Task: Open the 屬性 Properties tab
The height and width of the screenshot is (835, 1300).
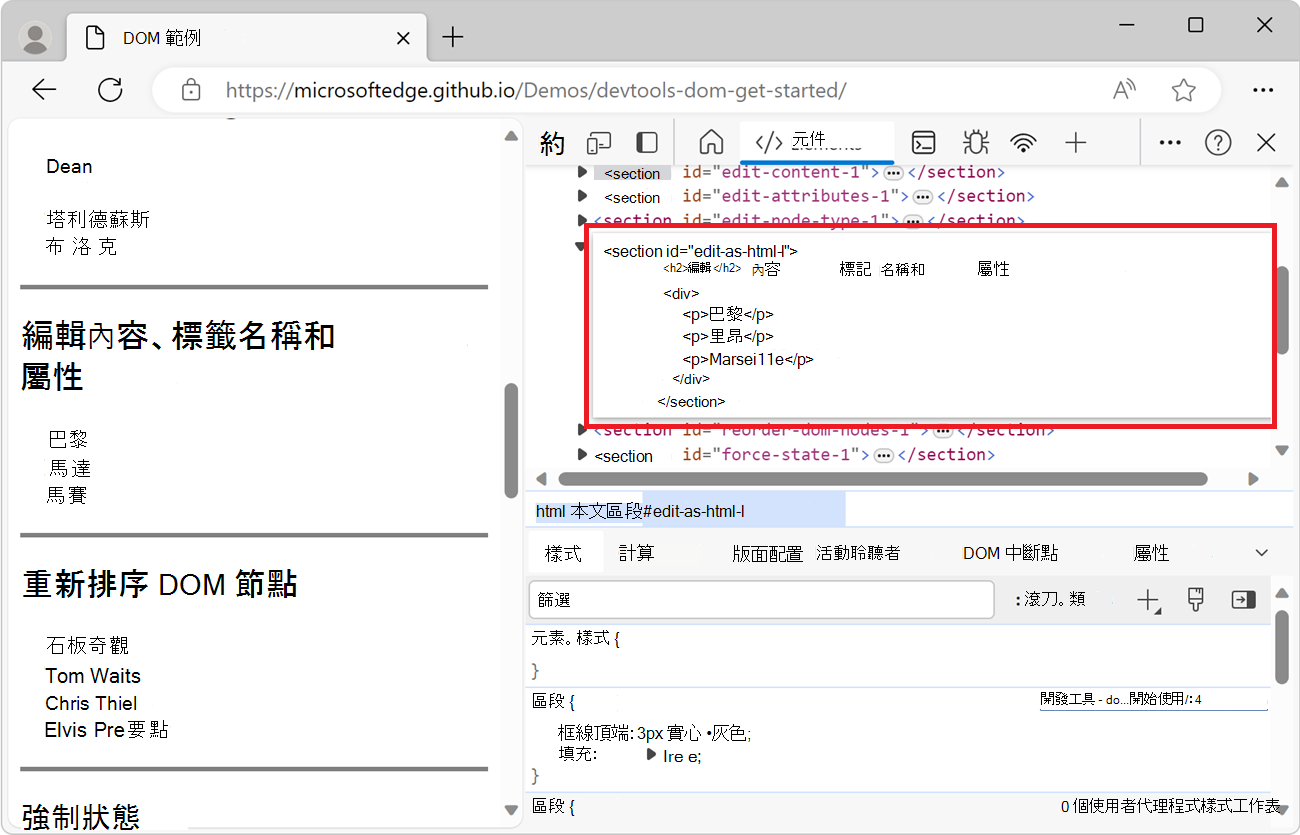Action: tap(1151, 553)
